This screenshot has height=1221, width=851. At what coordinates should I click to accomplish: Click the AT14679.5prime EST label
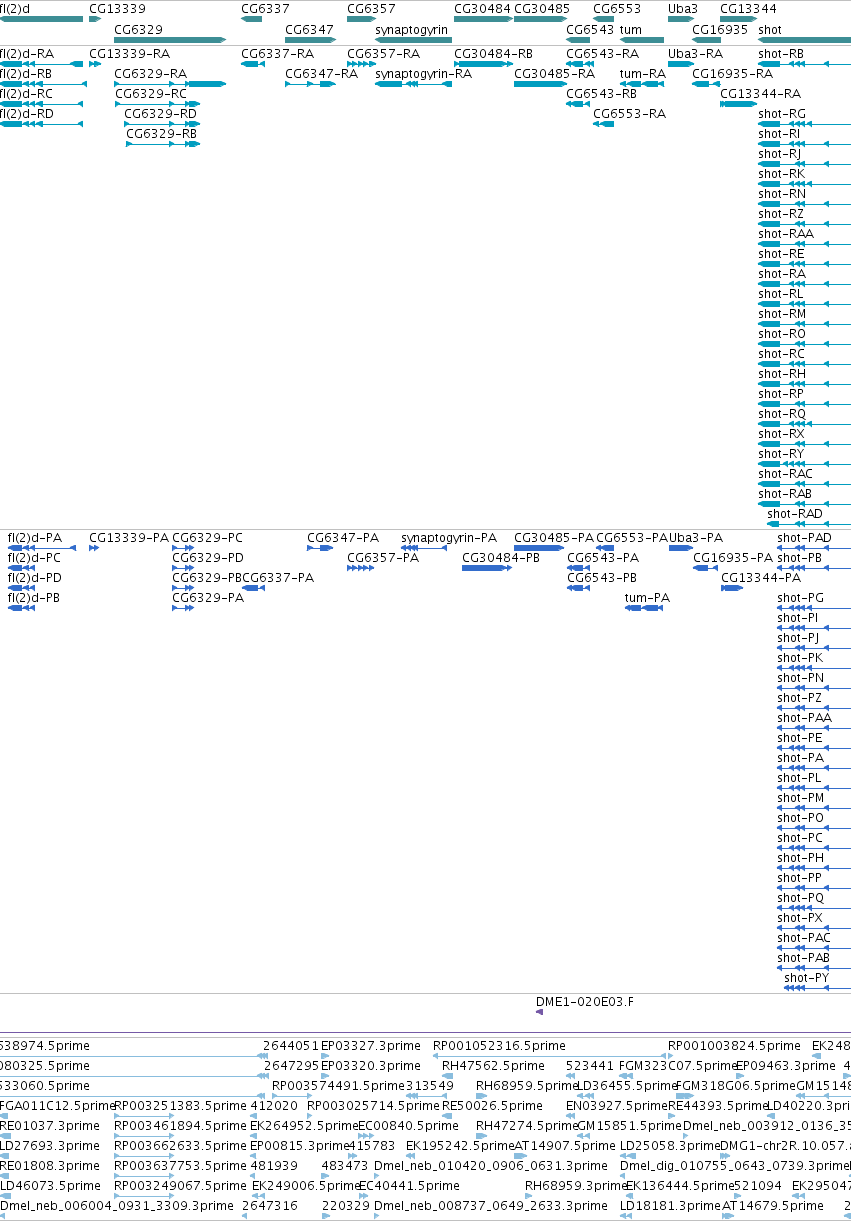pos(772,1205)
